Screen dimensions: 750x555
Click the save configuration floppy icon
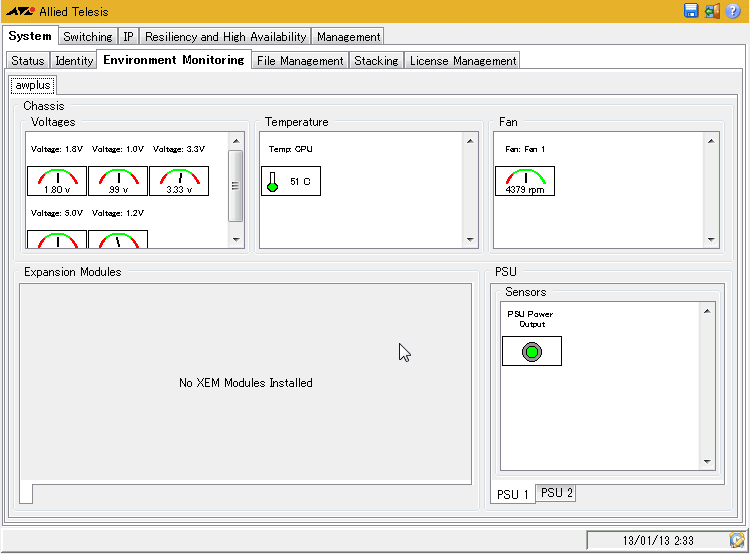click(691, 11)
